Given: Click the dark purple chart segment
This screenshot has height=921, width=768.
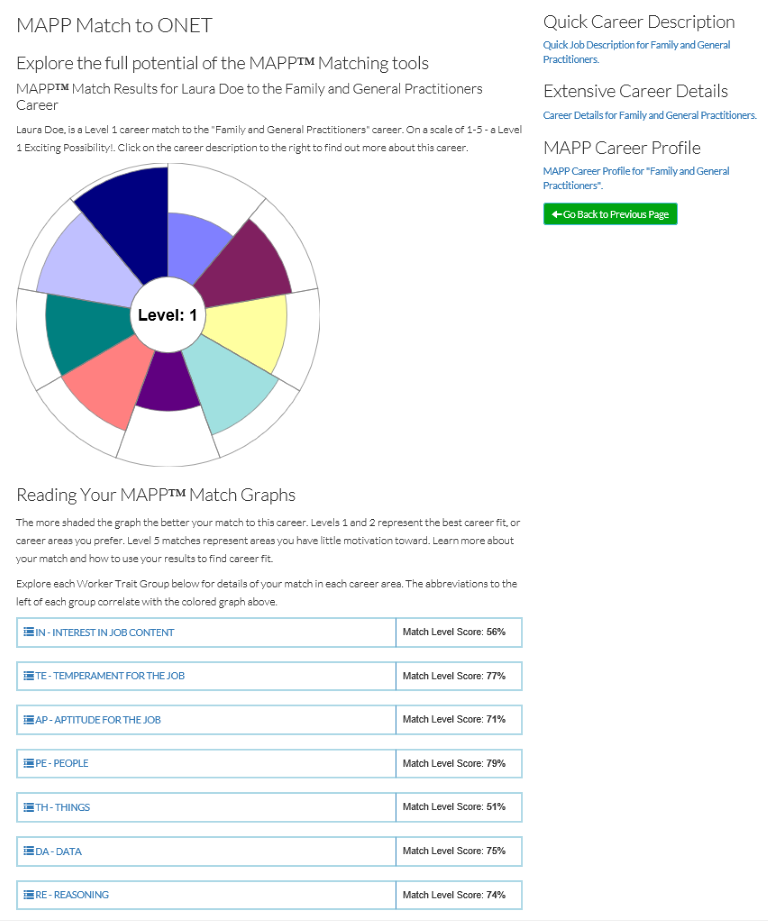Looking at the screenshot, I should [x=169, y=385].
